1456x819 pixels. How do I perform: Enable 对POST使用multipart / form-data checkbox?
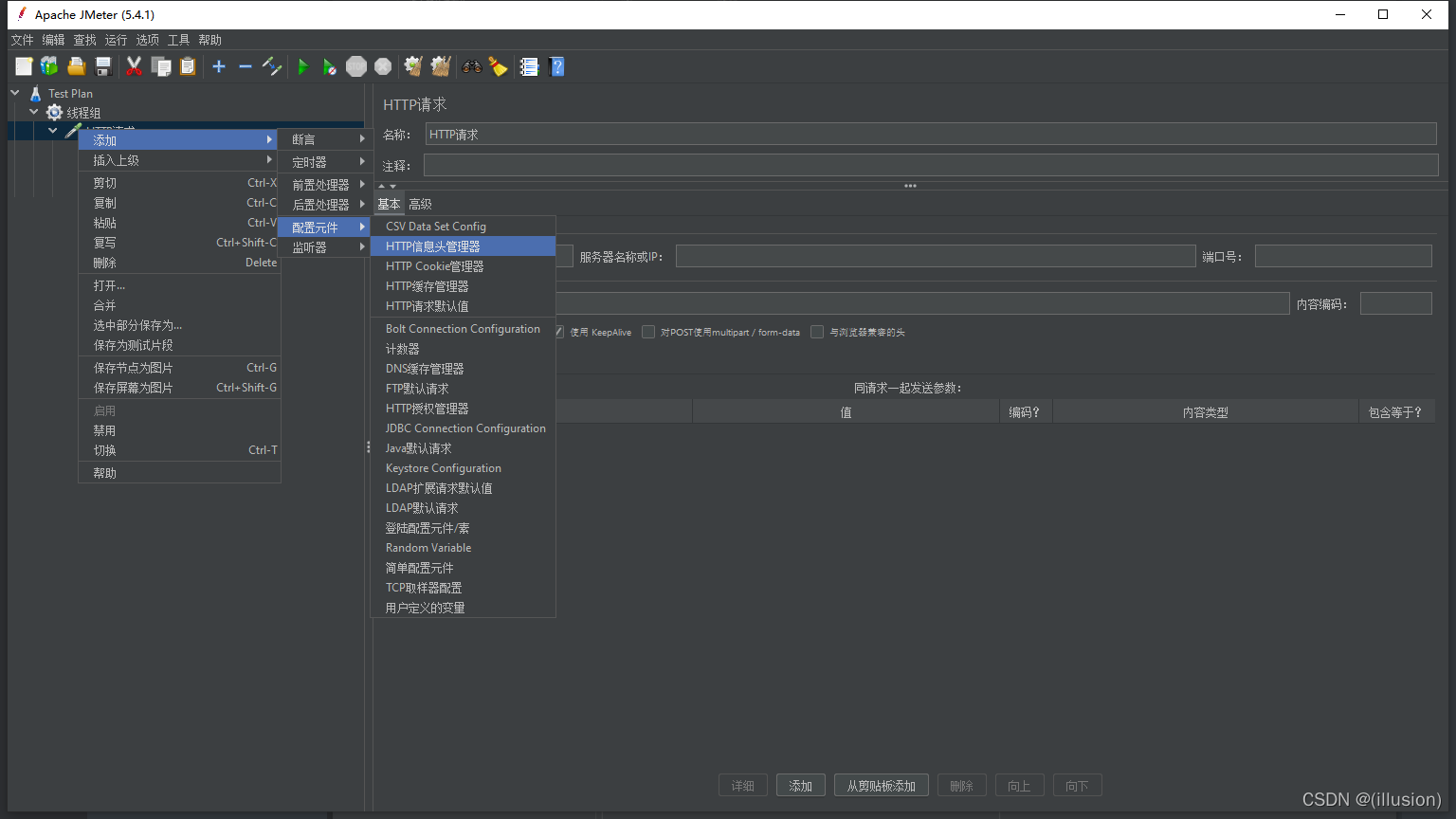[x=648, y=332]
